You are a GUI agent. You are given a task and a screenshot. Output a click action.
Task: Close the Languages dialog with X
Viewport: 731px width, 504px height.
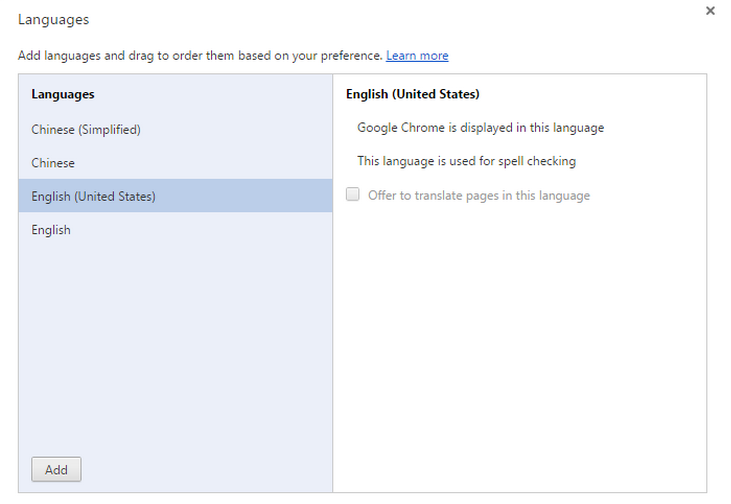(710, 11)
